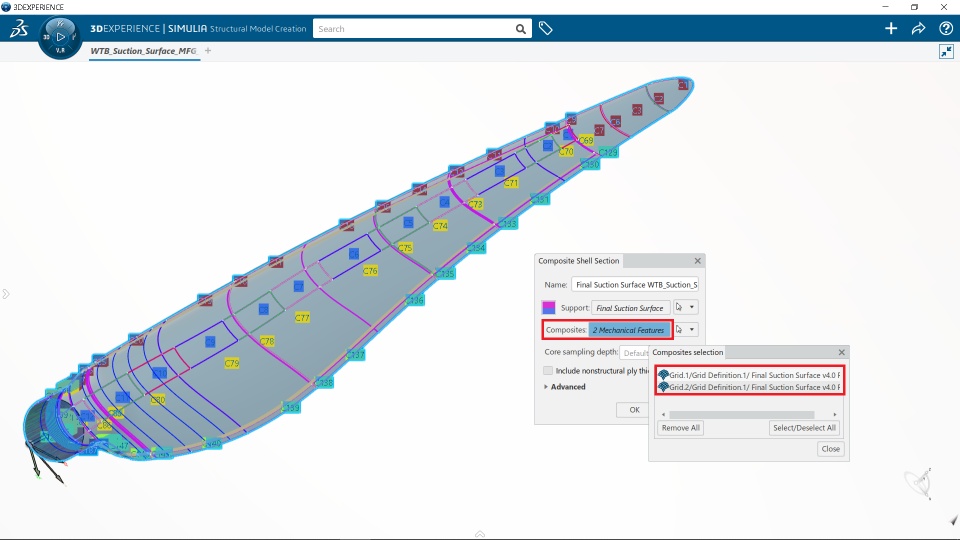
Task: Open the Help question mark icon
Action: (945, 28)
